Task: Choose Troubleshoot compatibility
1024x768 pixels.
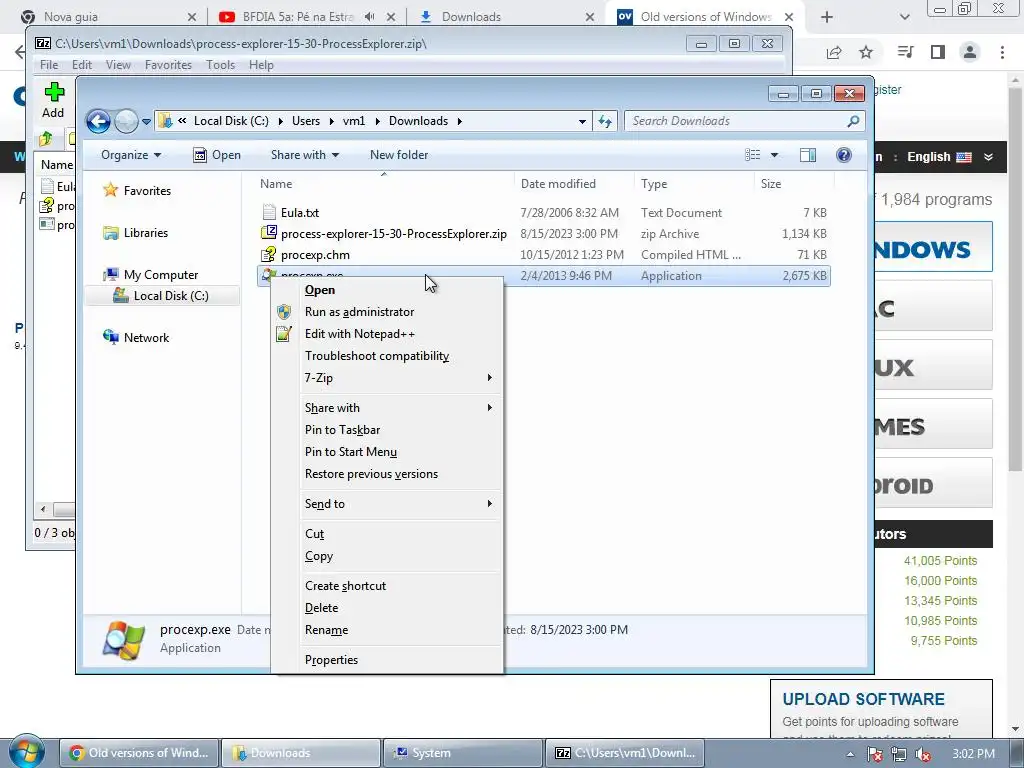Action: tap(387, 356)
